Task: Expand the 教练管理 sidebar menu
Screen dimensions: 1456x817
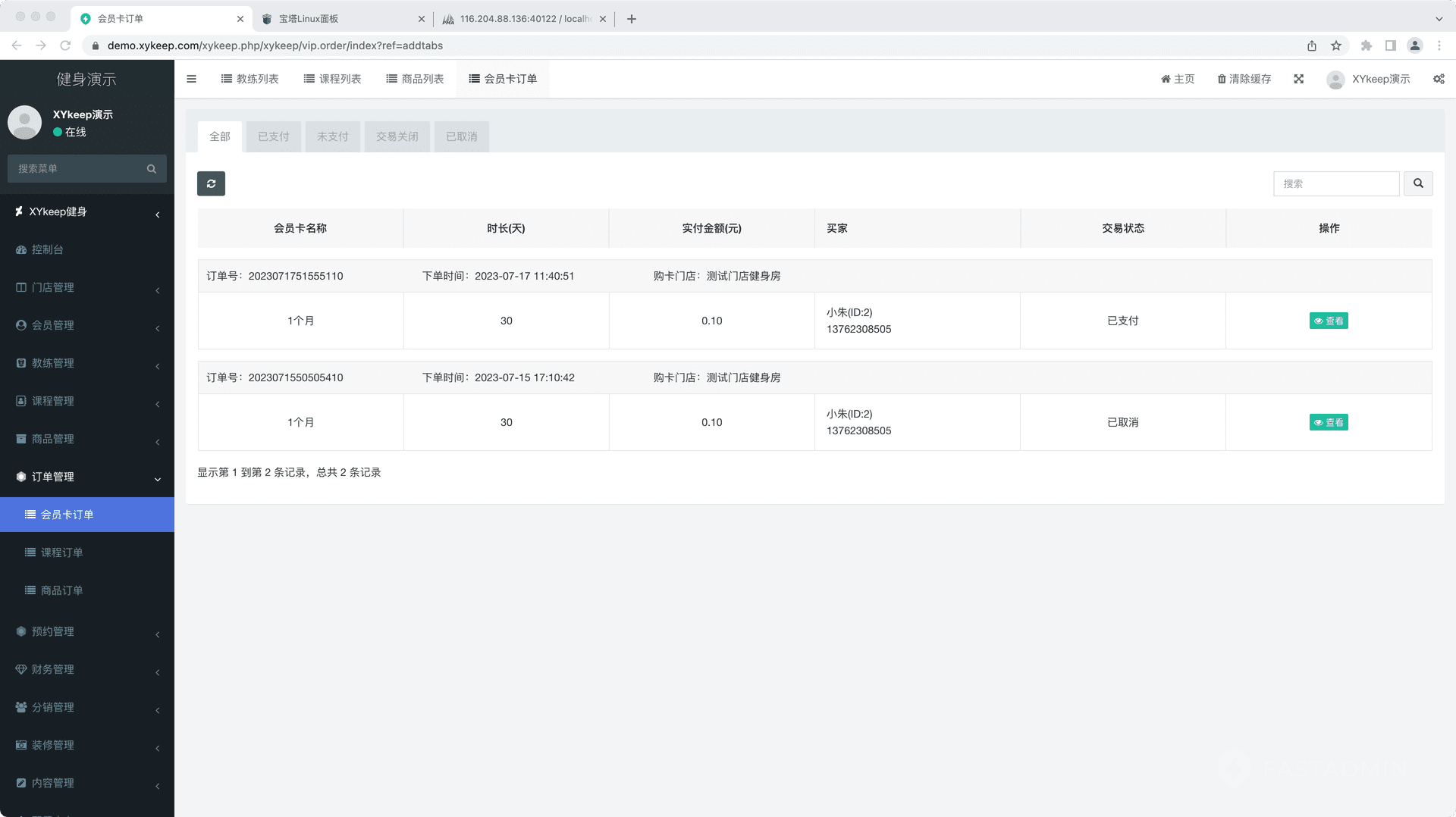Action: point(87,363)
